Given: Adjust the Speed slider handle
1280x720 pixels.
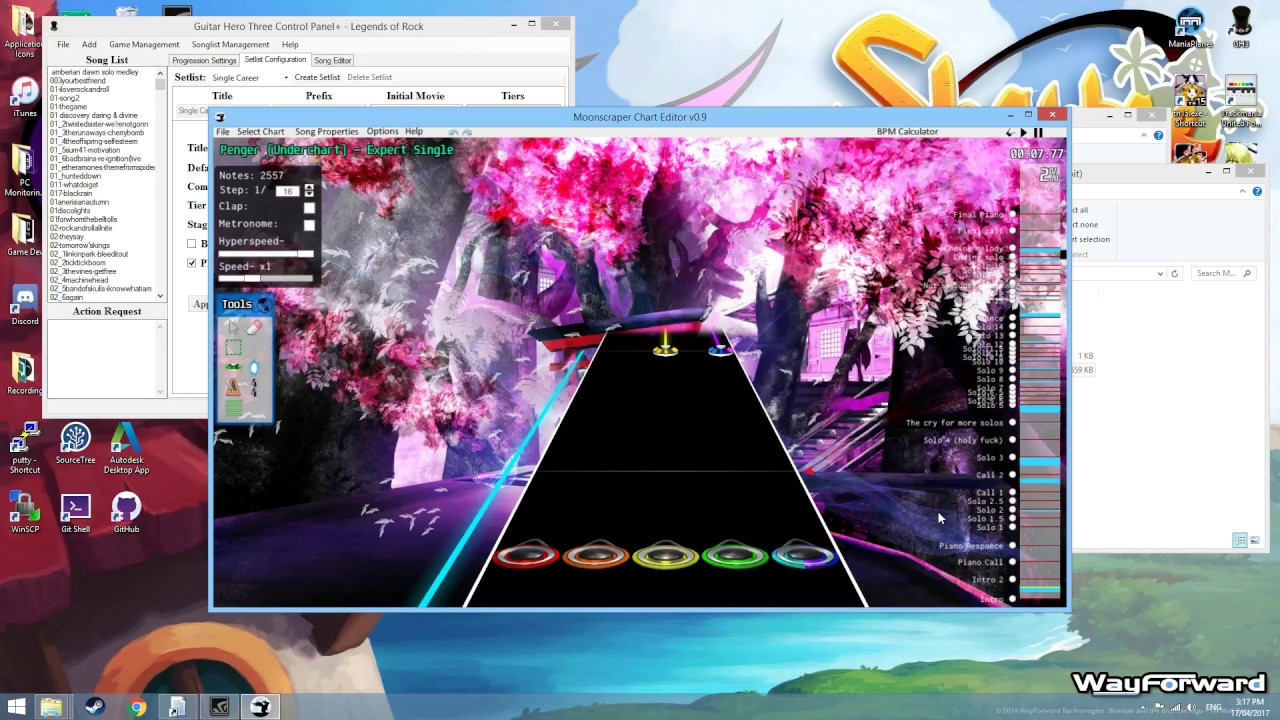Looking at the screenshot, I should click(253, 278).
